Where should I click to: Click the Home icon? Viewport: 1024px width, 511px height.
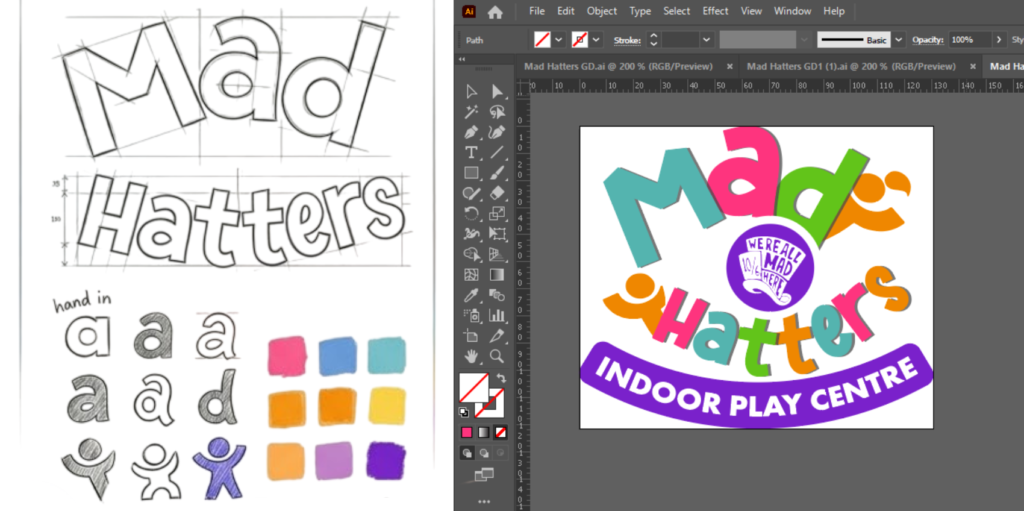[495, 12]
